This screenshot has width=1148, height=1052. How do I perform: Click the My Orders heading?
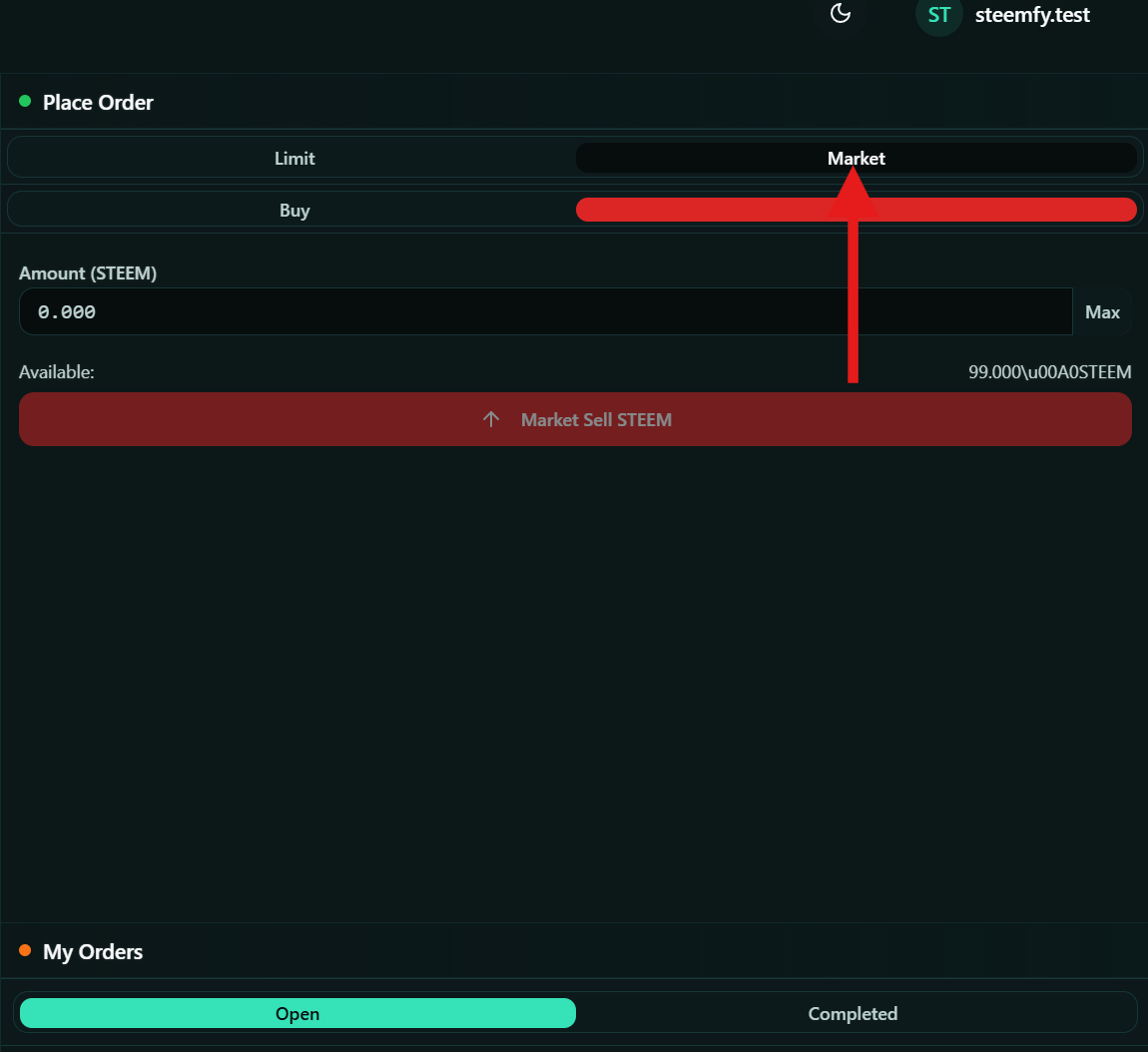(x=92, y=952)
